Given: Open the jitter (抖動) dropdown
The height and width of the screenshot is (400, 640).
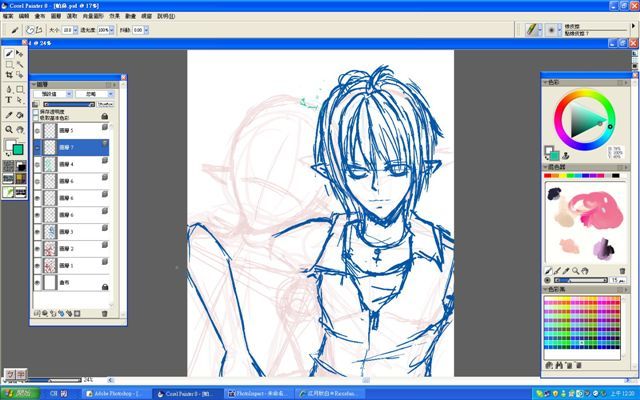Looking at the screenshot, I should (x=146, y=30).
